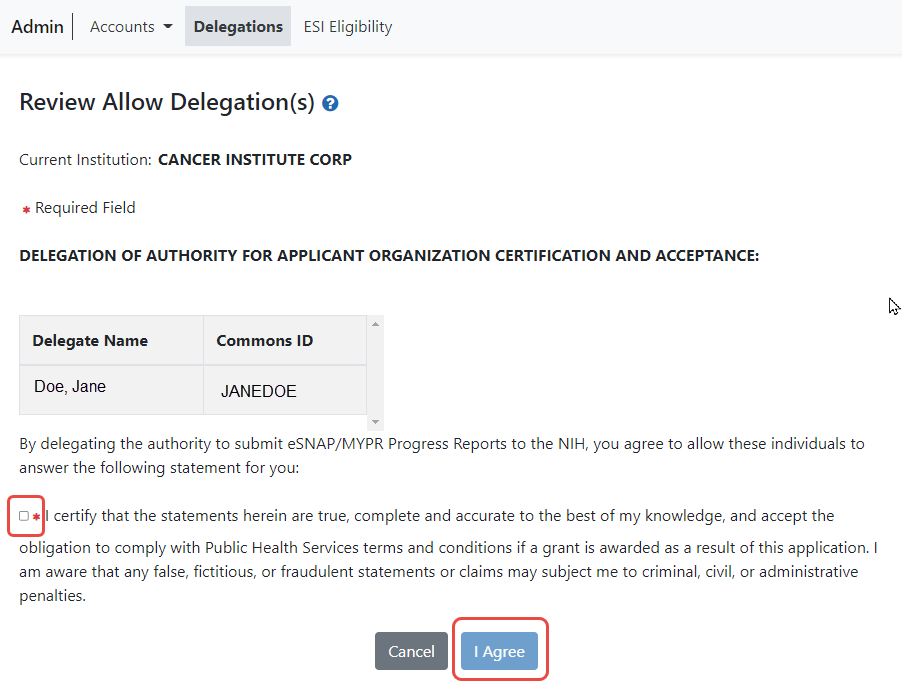This screenshot has width=902, height=684.
Task: Click the Review Allow Delegation(s) heading
Action: [167, 102]
